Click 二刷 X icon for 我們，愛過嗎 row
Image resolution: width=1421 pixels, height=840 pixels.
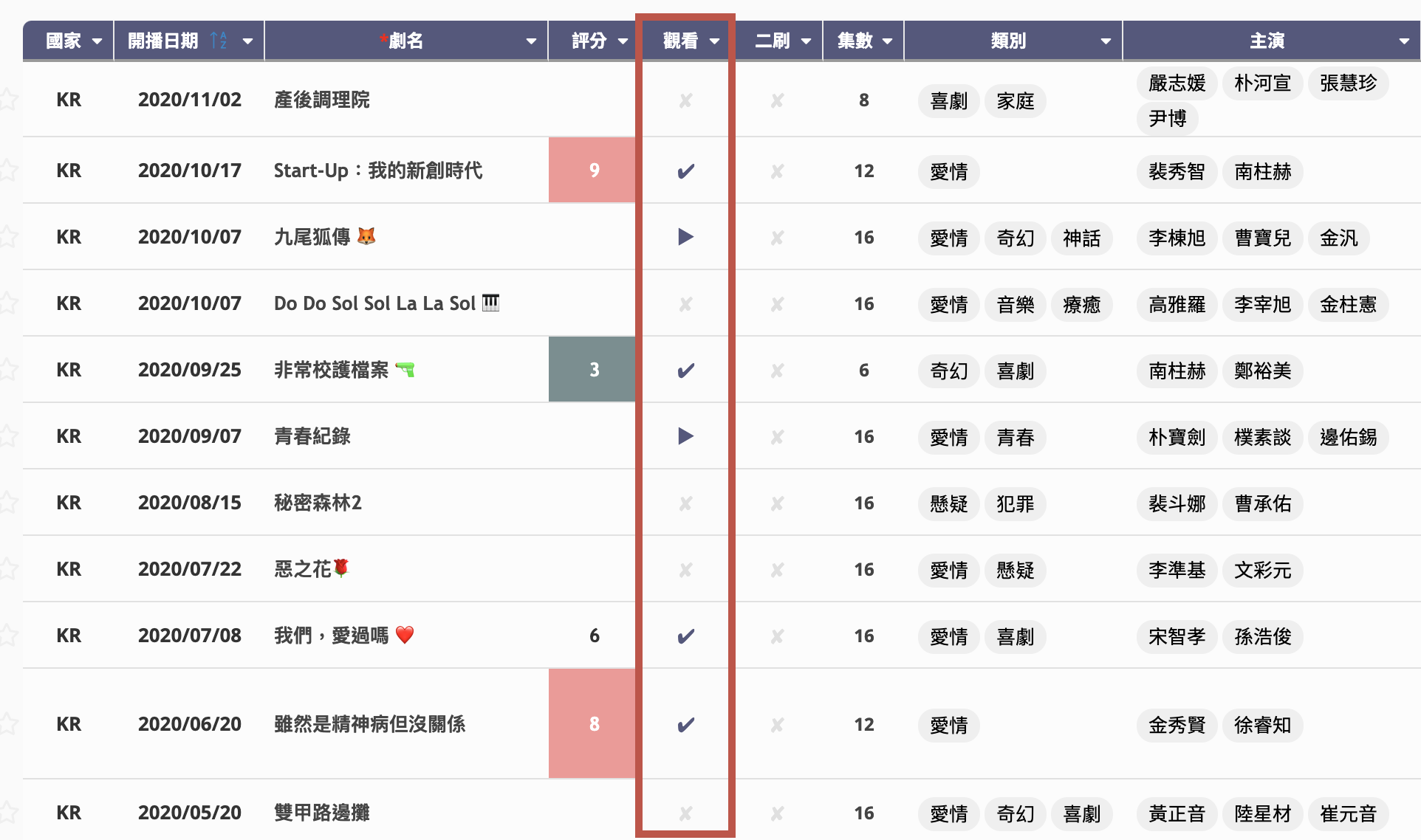click(x=777, y=636)
